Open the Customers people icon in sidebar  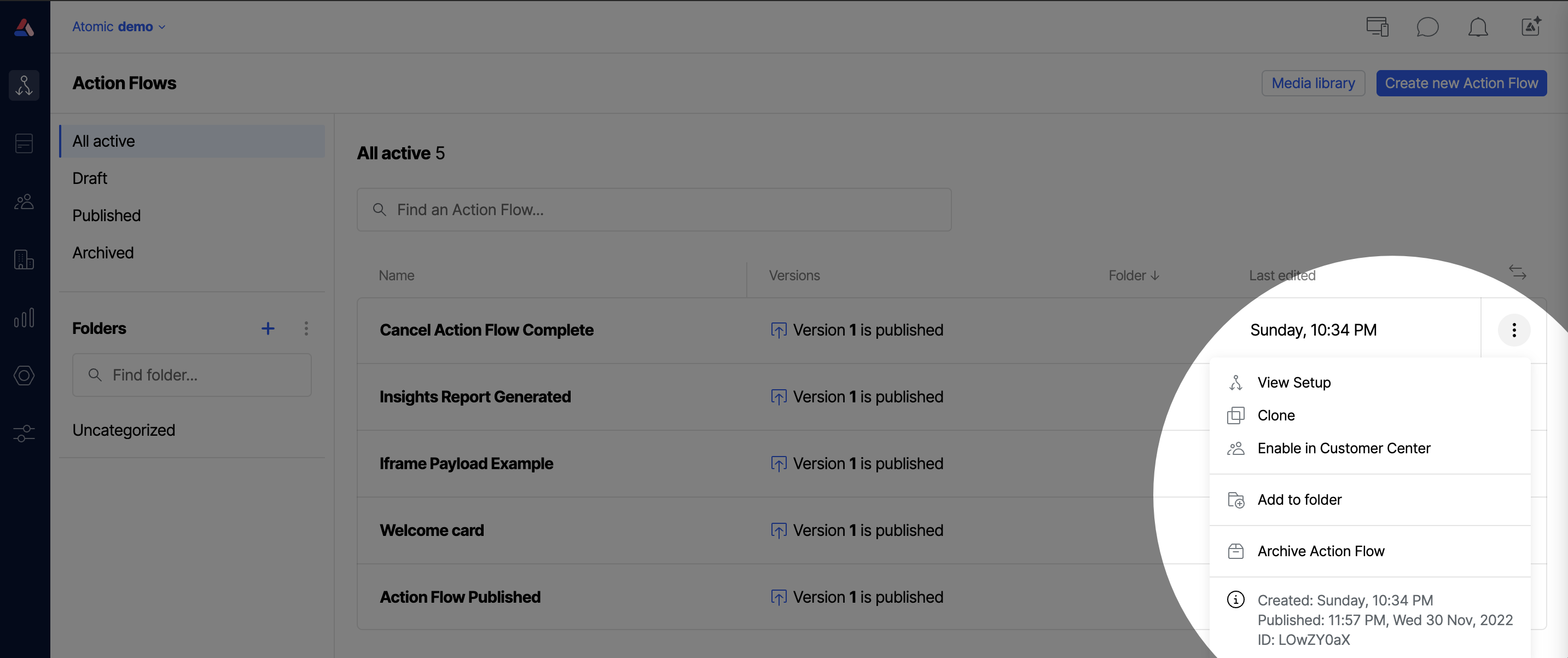tap(24, 201)
